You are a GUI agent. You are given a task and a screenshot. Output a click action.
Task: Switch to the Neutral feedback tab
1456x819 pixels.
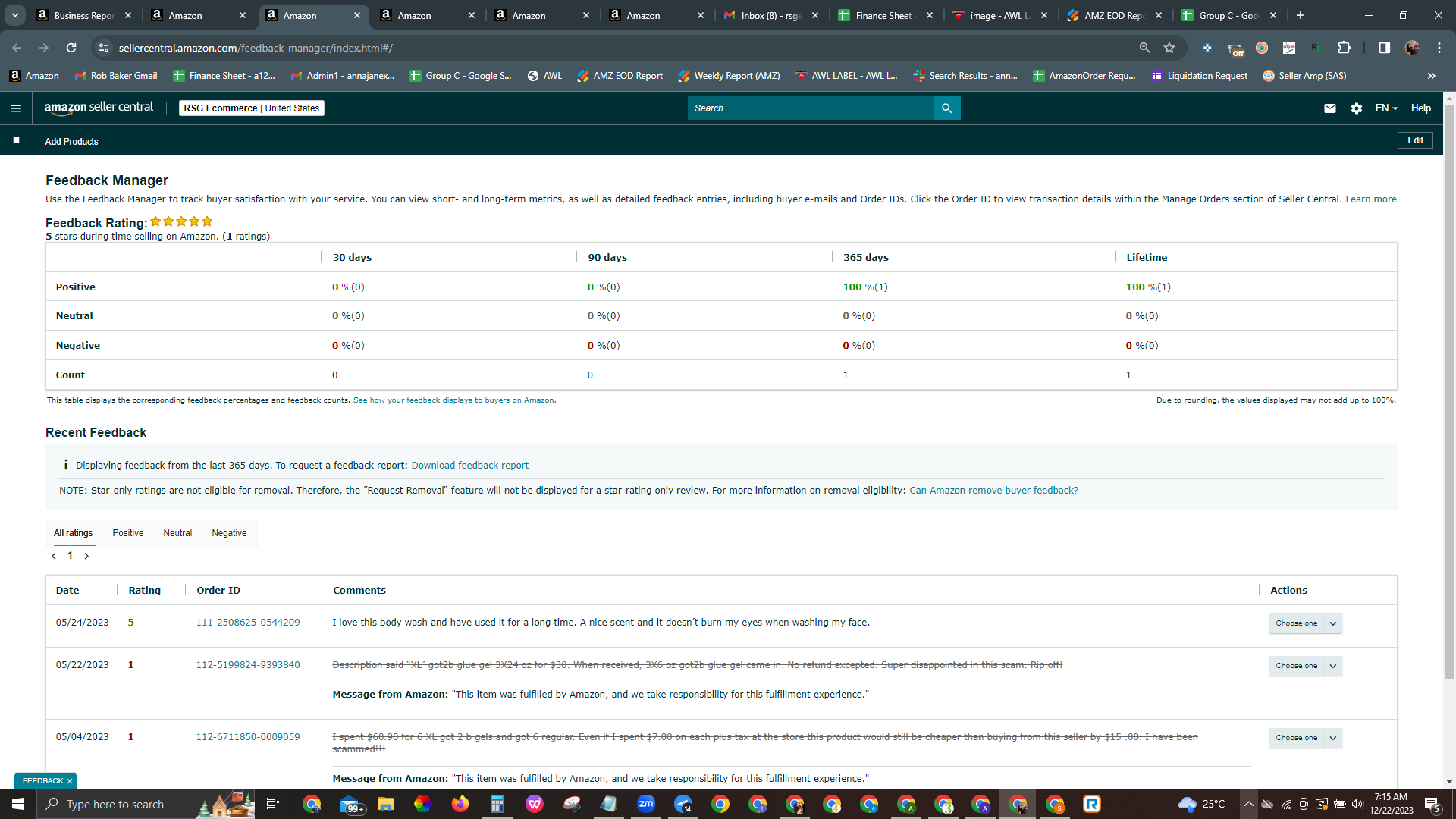pos(177,533)
